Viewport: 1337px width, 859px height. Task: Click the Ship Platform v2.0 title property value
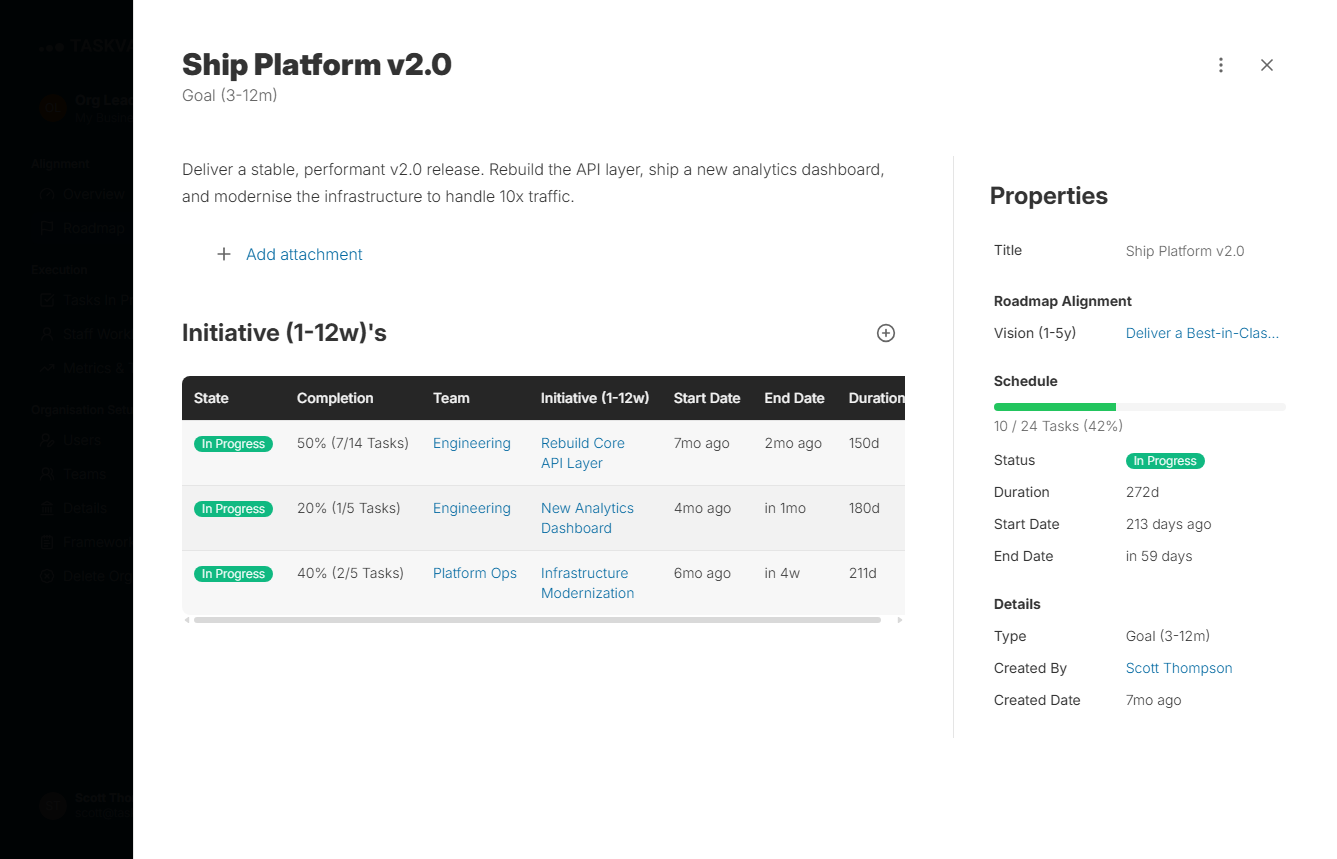coord(1185,251)
